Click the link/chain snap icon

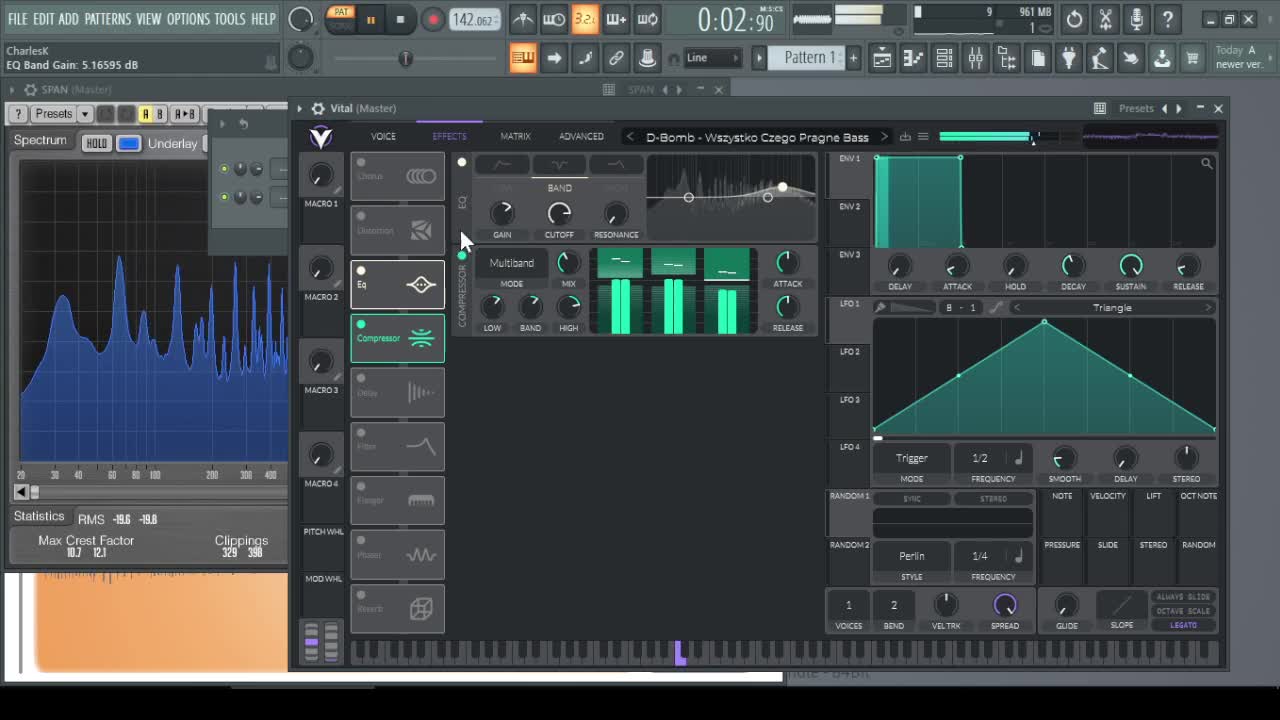pos(616,58)
